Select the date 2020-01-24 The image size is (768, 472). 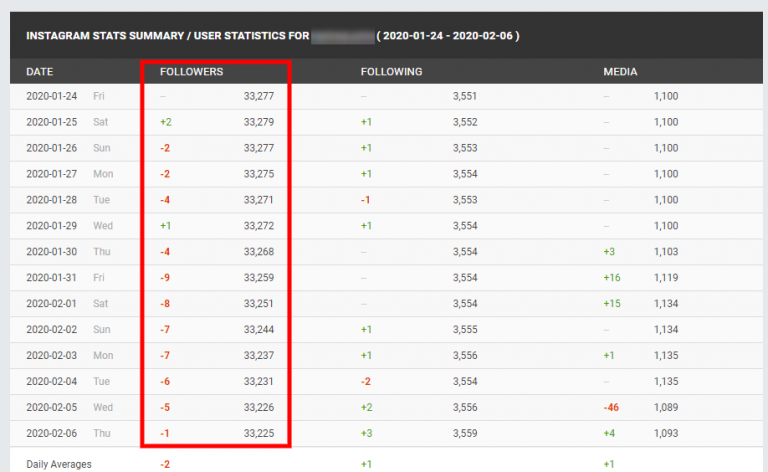(x=51, y=96)
